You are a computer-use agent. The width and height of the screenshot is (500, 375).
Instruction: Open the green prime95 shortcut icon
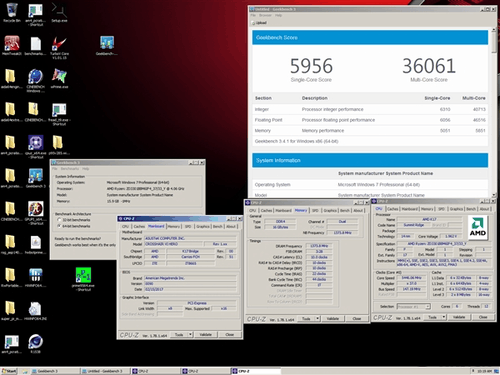(x=83, y=278)
